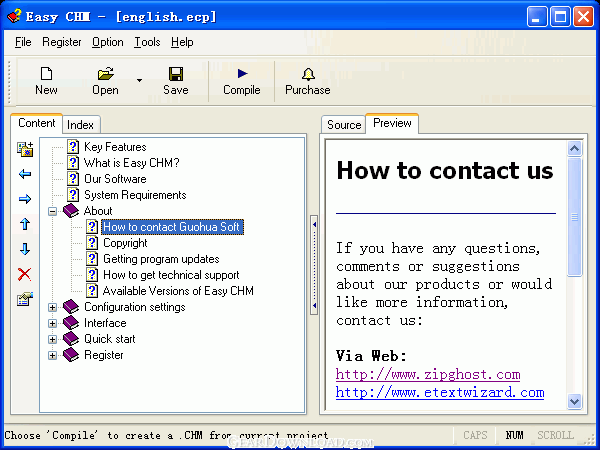Click the SCROLL status bar indicator
600x450 pixels.
(x=555, y=435)
